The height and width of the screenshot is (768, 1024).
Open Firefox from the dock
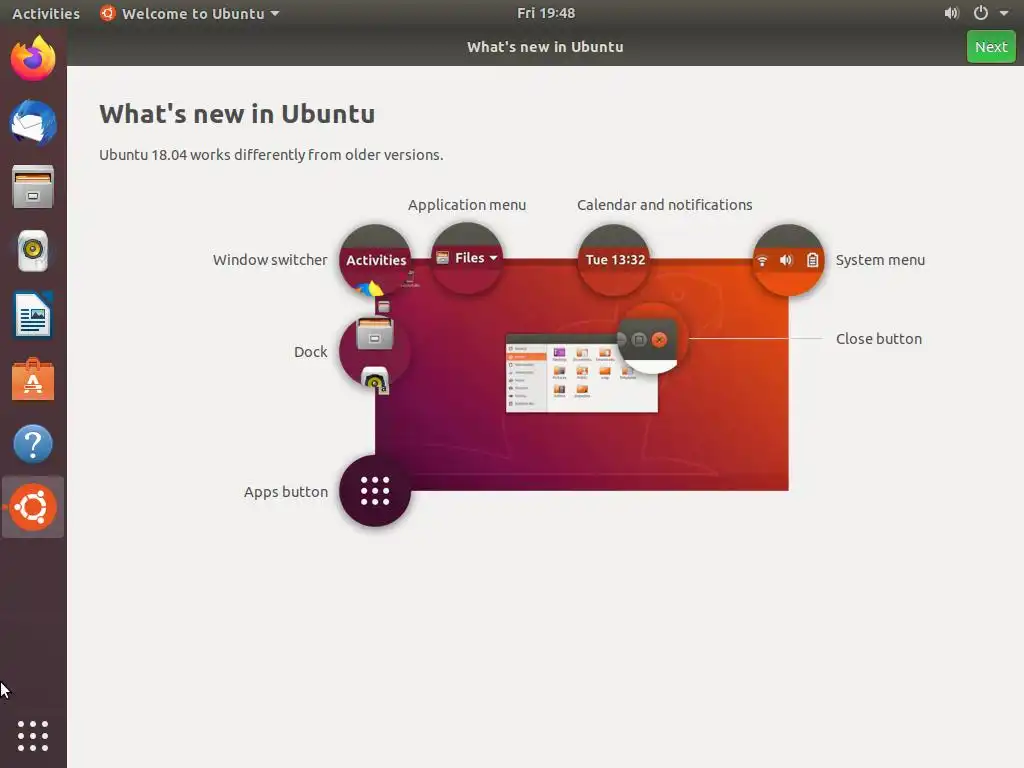click(x=33, y=59)
